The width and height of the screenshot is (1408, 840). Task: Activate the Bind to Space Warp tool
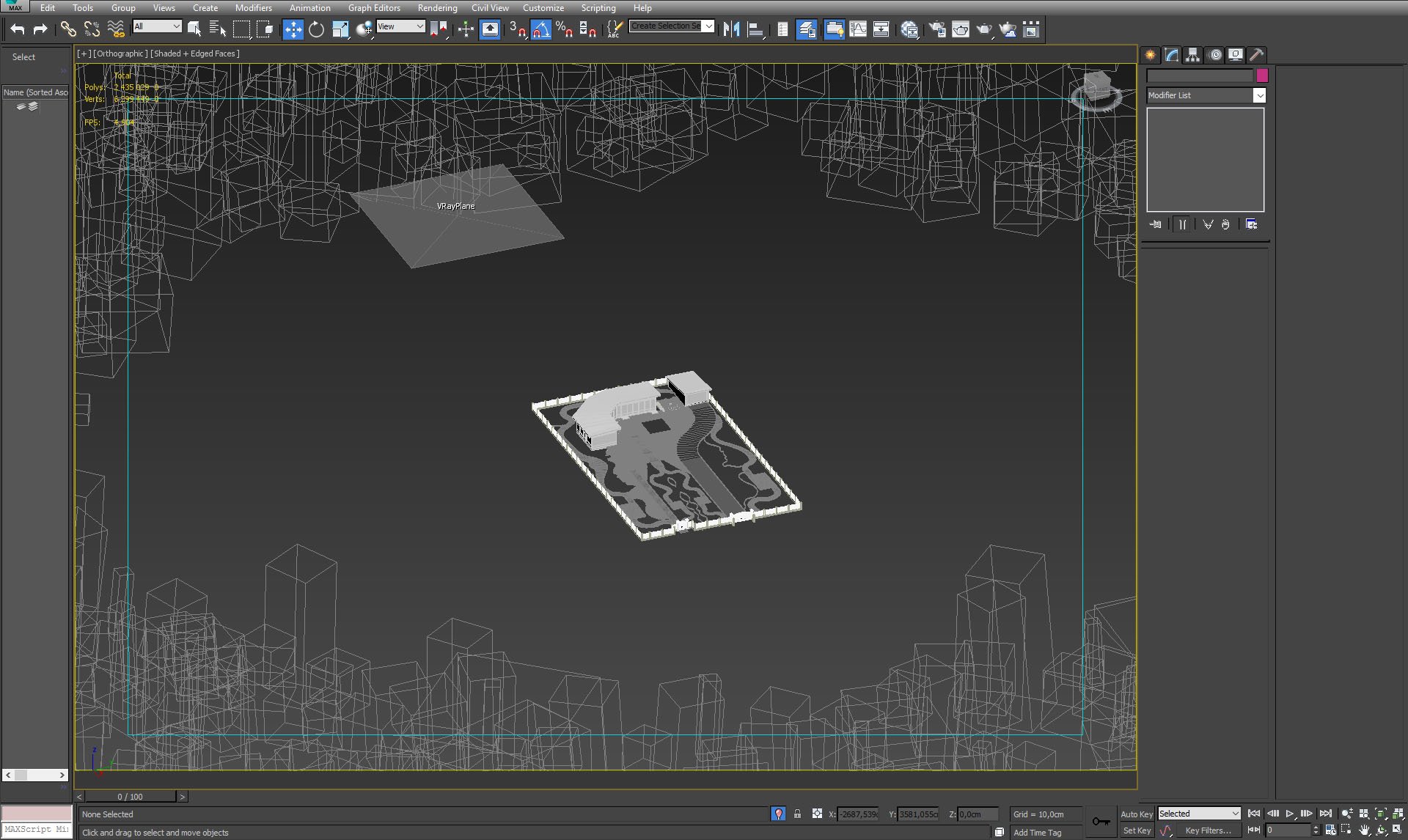[116, 29]
